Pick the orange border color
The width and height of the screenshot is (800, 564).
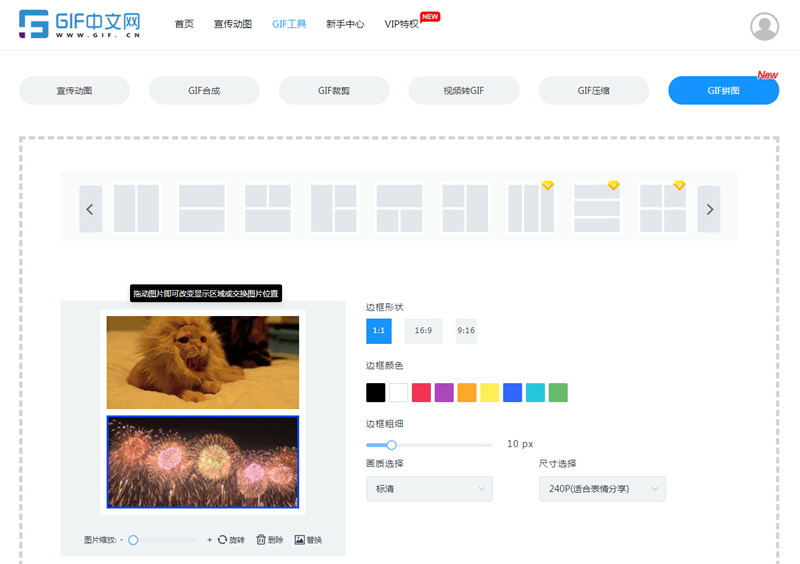click(x=467, y=393)
